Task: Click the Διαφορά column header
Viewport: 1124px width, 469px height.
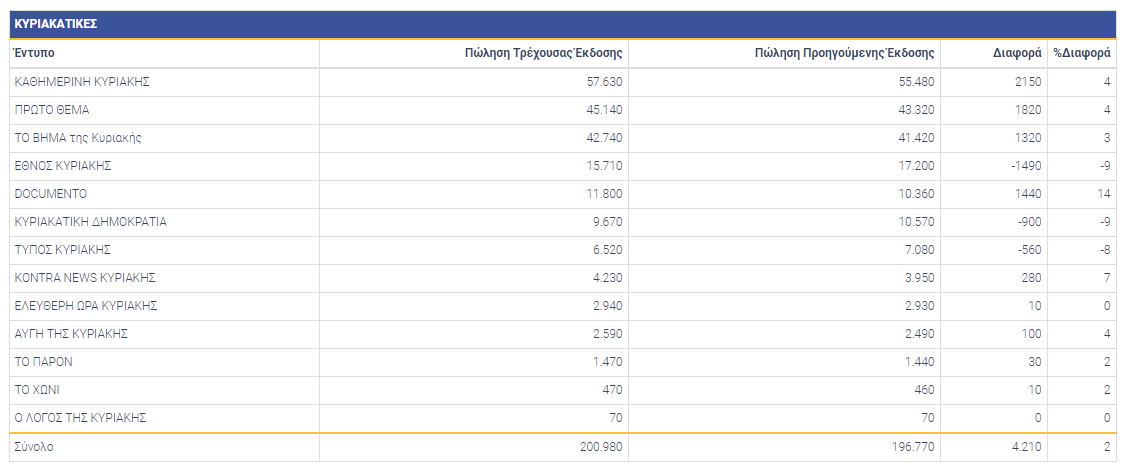Action: [1018, 53]
